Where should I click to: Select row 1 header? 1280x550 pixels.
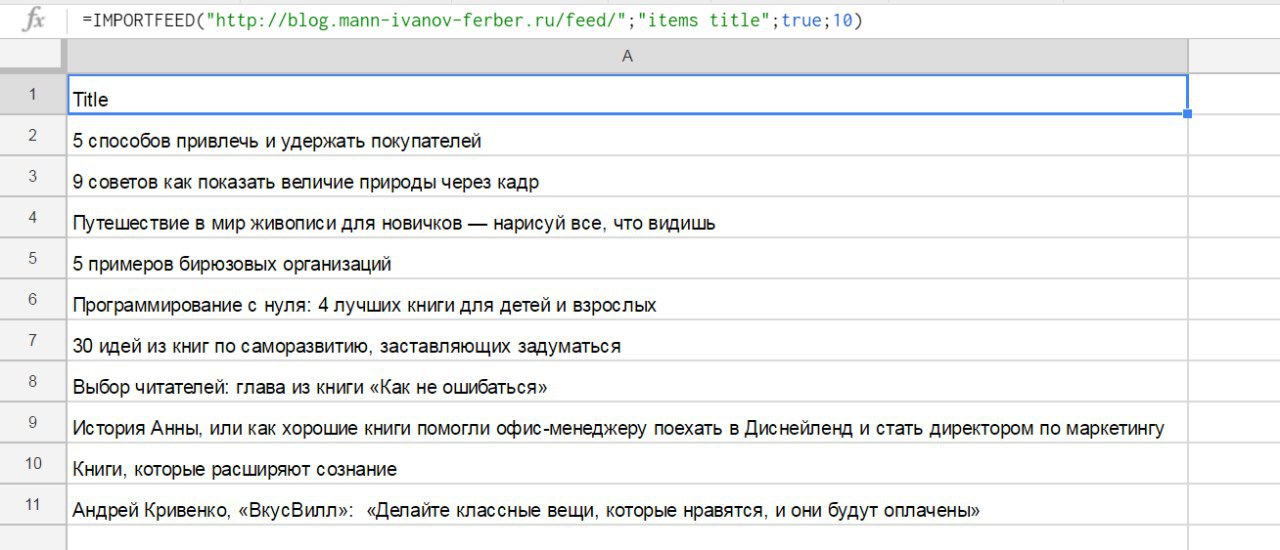(x=33, y=94)
